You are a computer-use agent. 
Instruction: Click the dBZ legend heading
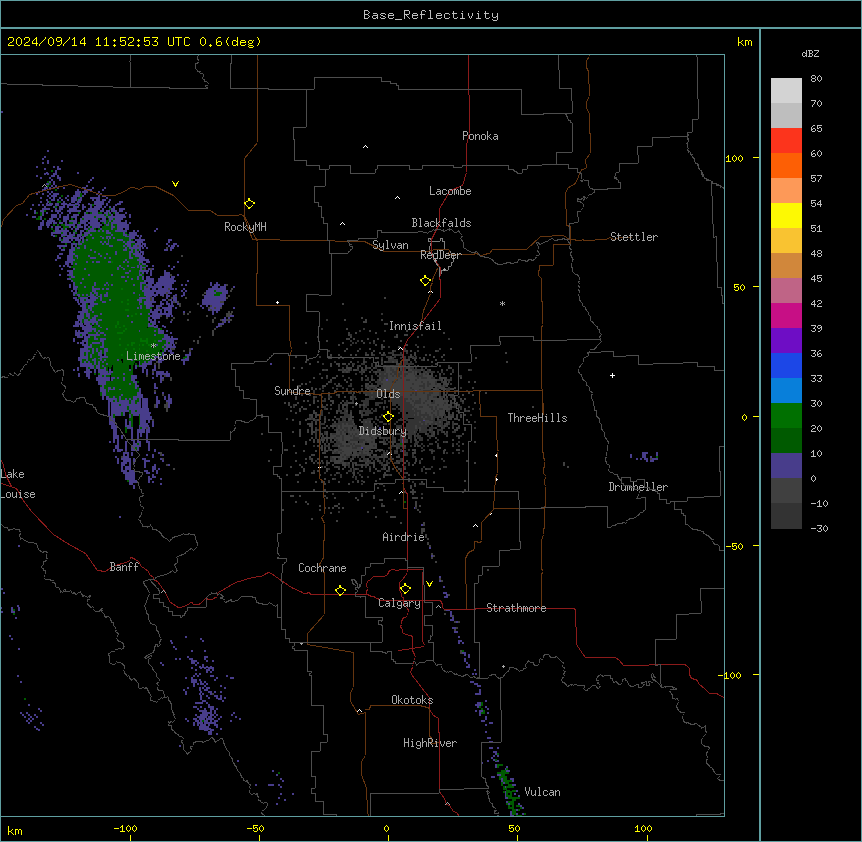[810, 53]
